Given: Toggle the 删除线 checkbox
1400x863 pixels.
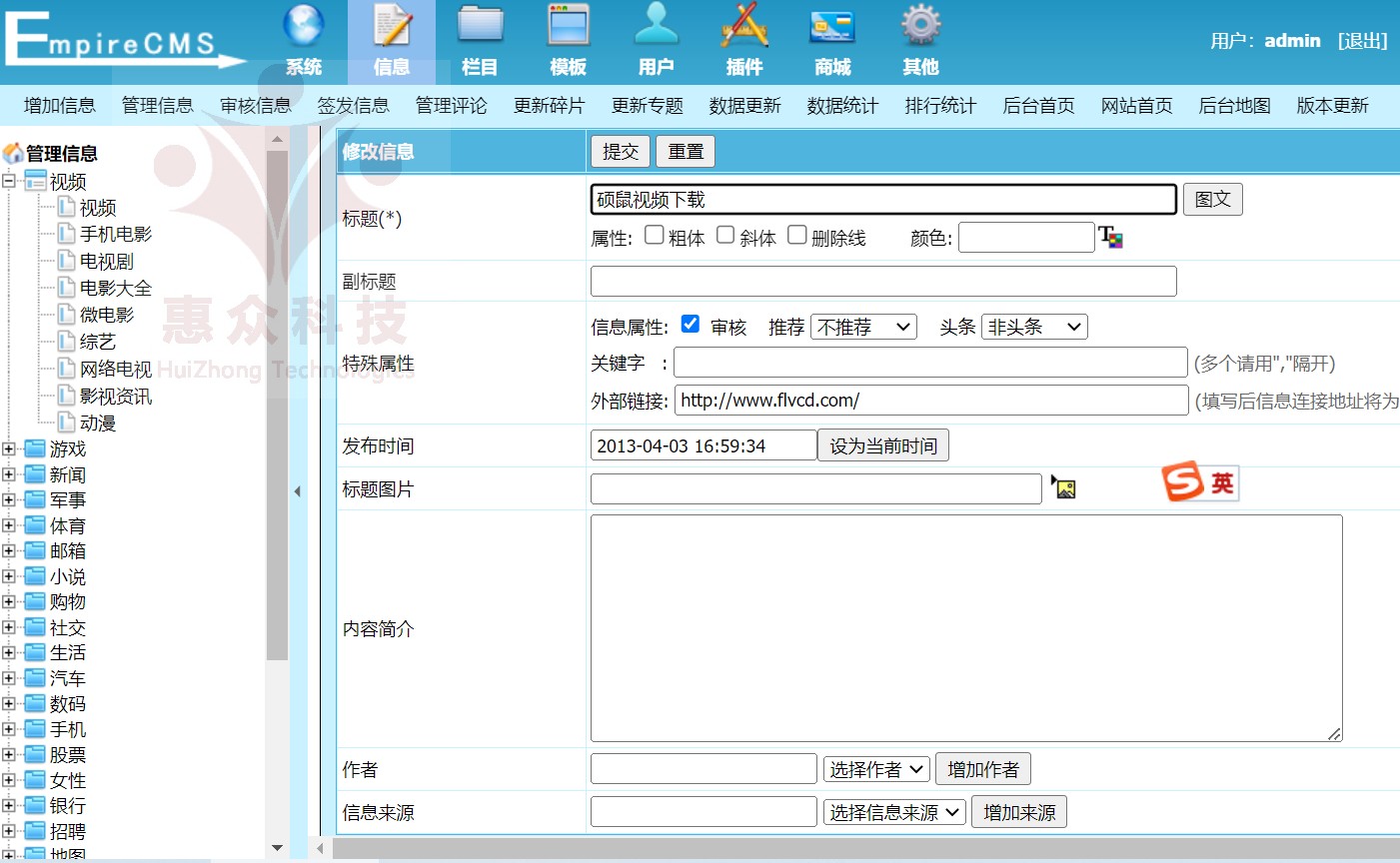Looking at the screenshot, I should click(797, 235).
